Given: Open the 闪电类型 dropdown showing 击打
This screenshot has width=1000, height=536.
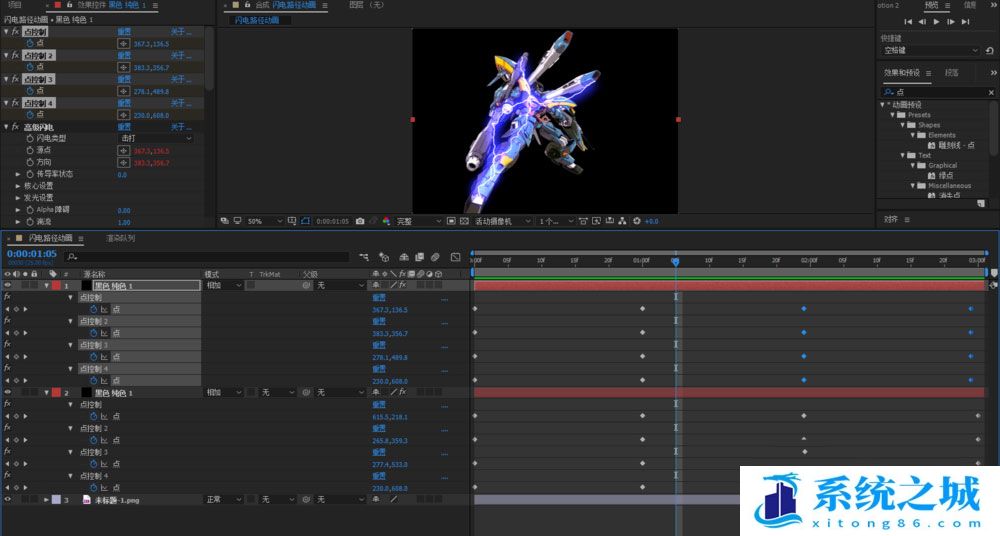Looking at the screenshot, I should [x=157, y=138].
